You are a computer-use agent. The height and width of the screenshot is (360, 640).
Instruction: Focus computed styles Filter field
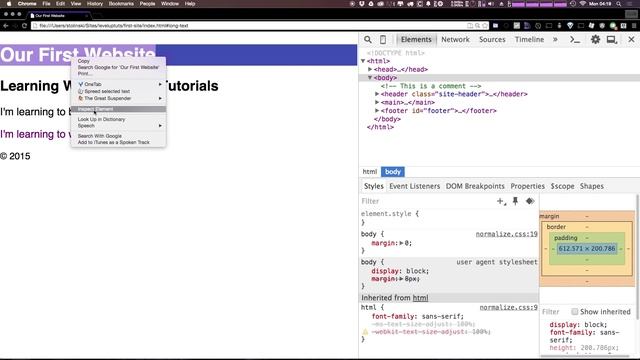(554, 311)
